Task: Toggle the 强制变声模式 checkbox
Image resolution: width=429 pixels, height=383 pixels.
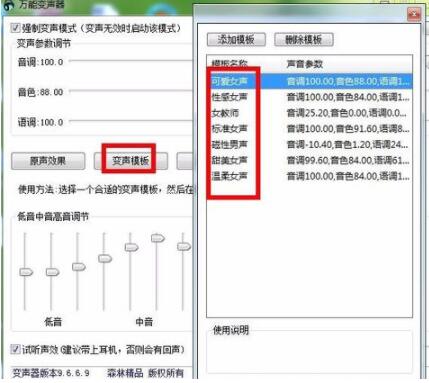Action: (x=15, y=28)
